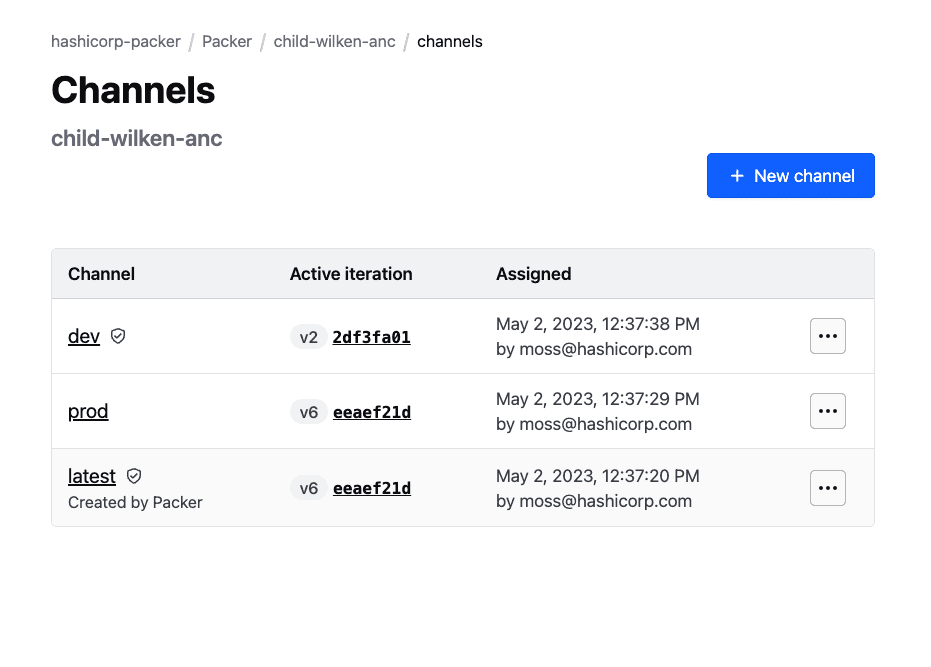
Task: Expand the latest channel ellipsis actions
Action: click(x=827, y=487)
